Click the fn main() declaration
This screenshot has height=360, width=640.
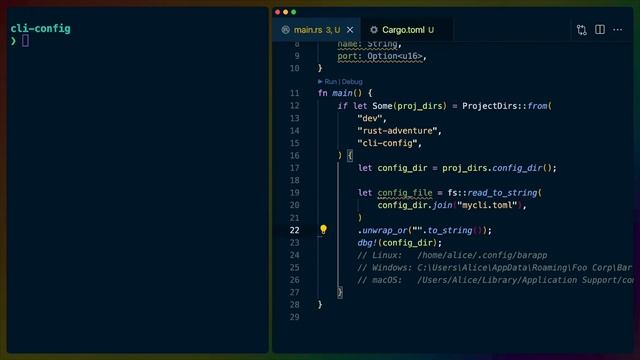point(345,93)
